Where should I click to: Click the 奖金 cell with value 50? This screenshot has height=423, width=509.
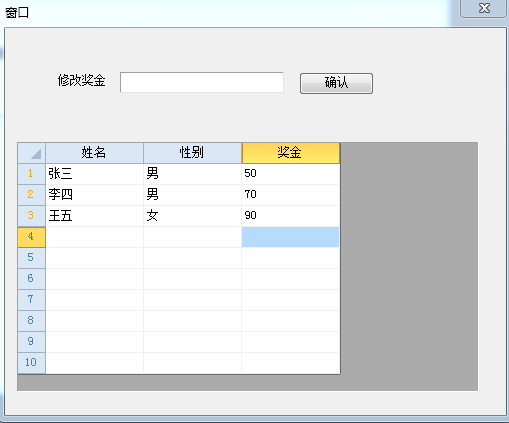point(291,174)
